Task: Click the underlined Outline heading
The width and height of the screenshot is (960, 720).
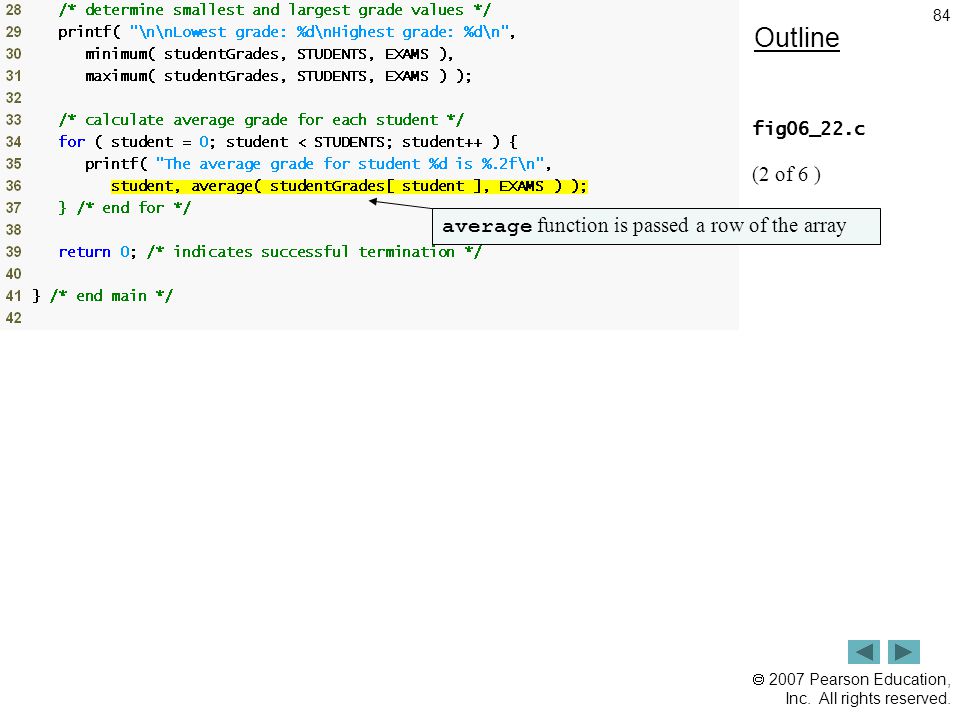Action: pyautogui.click(x=797, y=38)
